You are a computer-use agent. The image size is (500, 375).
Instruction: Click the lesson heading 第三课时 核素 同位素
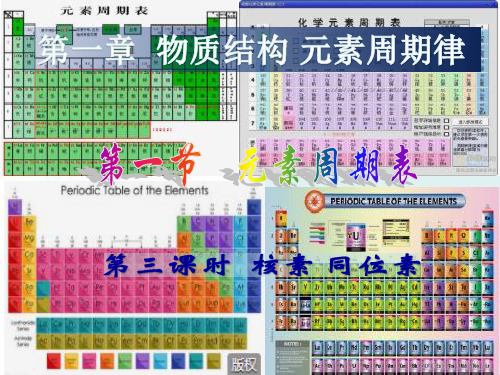[262, 265]
